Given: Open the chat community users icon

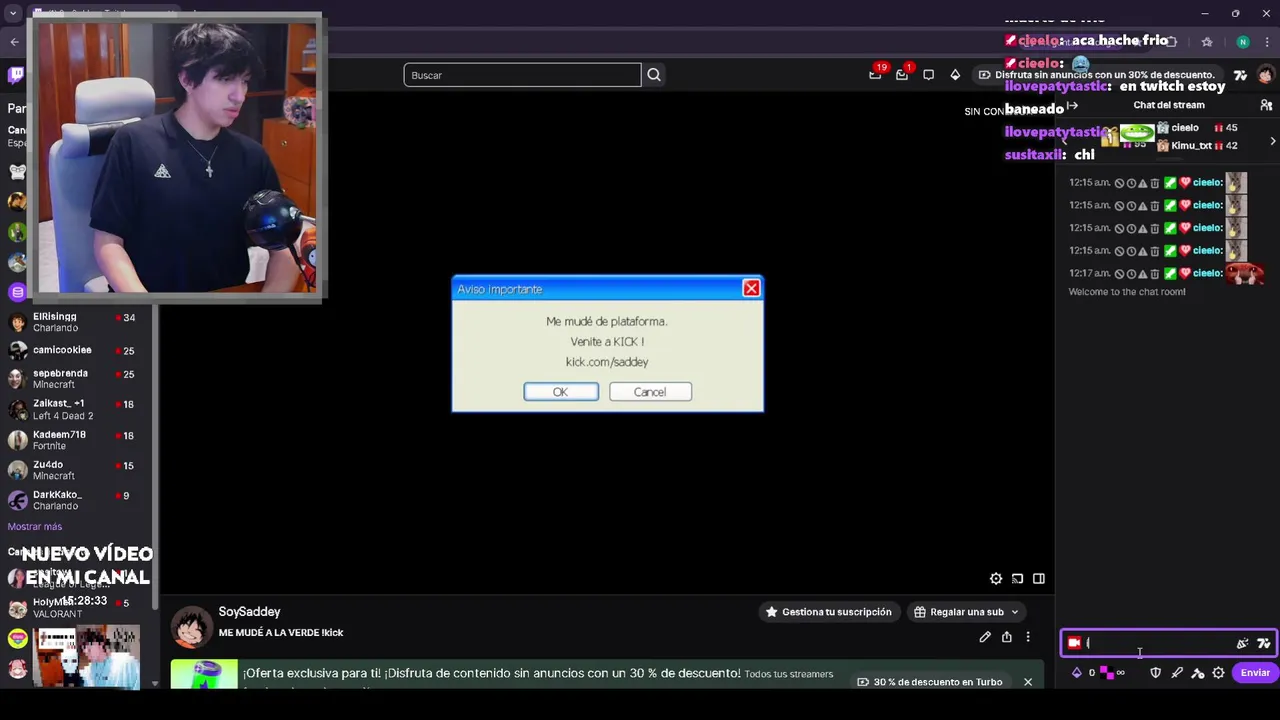Looking at the screenshot, I should point(1266,105).
